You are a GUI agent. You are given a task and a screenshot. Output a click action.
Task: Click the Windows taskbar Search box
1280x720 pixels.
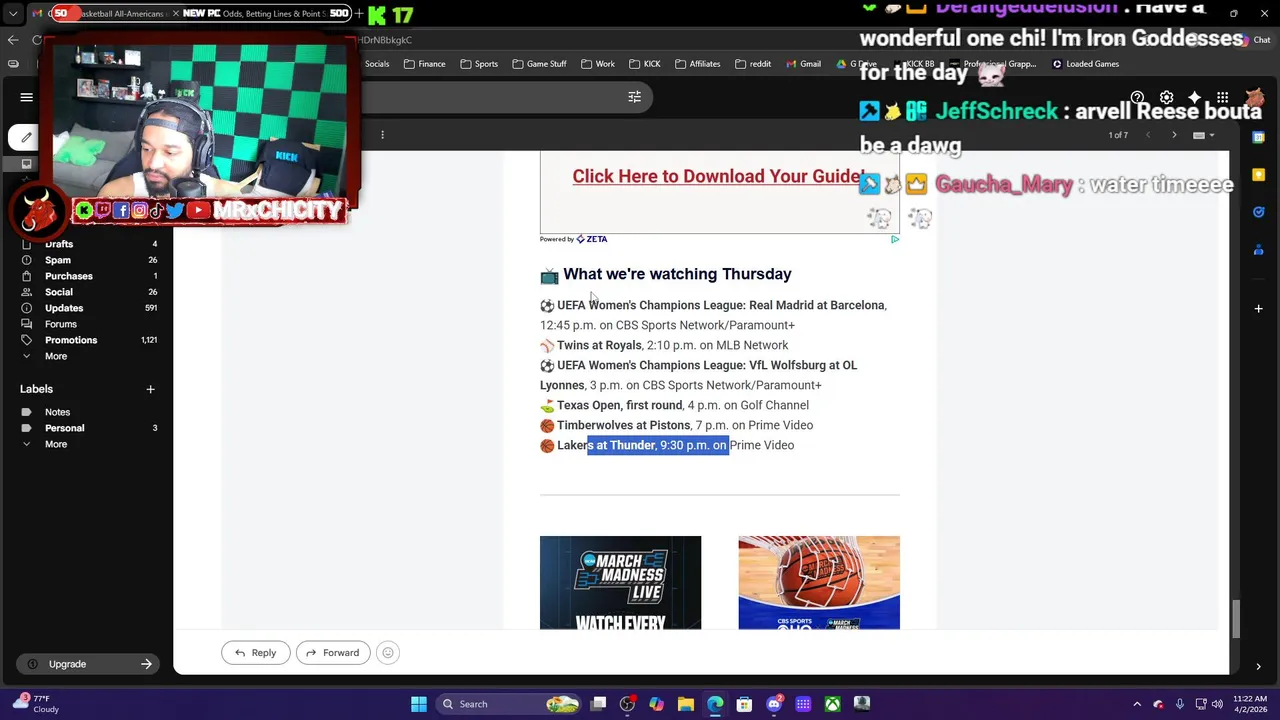pyautogui.click(x=510, y=704)
